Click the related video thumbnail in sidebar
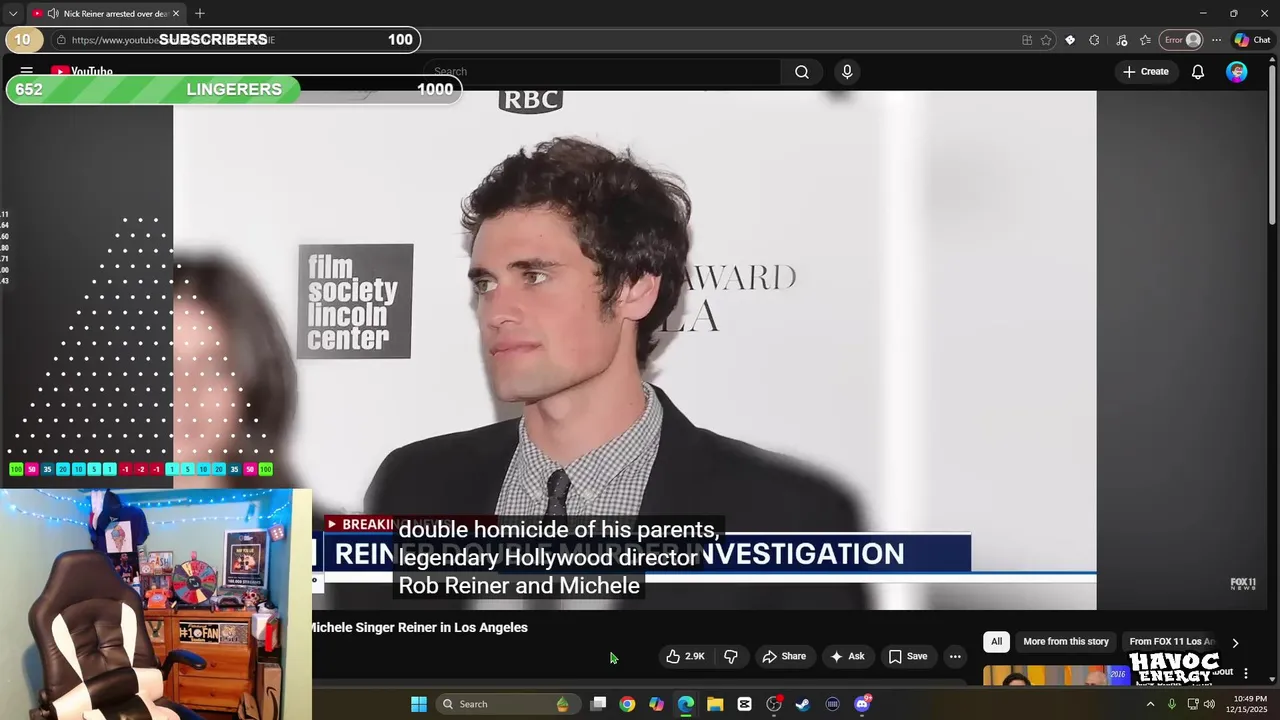This screenshot has height=720, width=1280. (1056, 676)
